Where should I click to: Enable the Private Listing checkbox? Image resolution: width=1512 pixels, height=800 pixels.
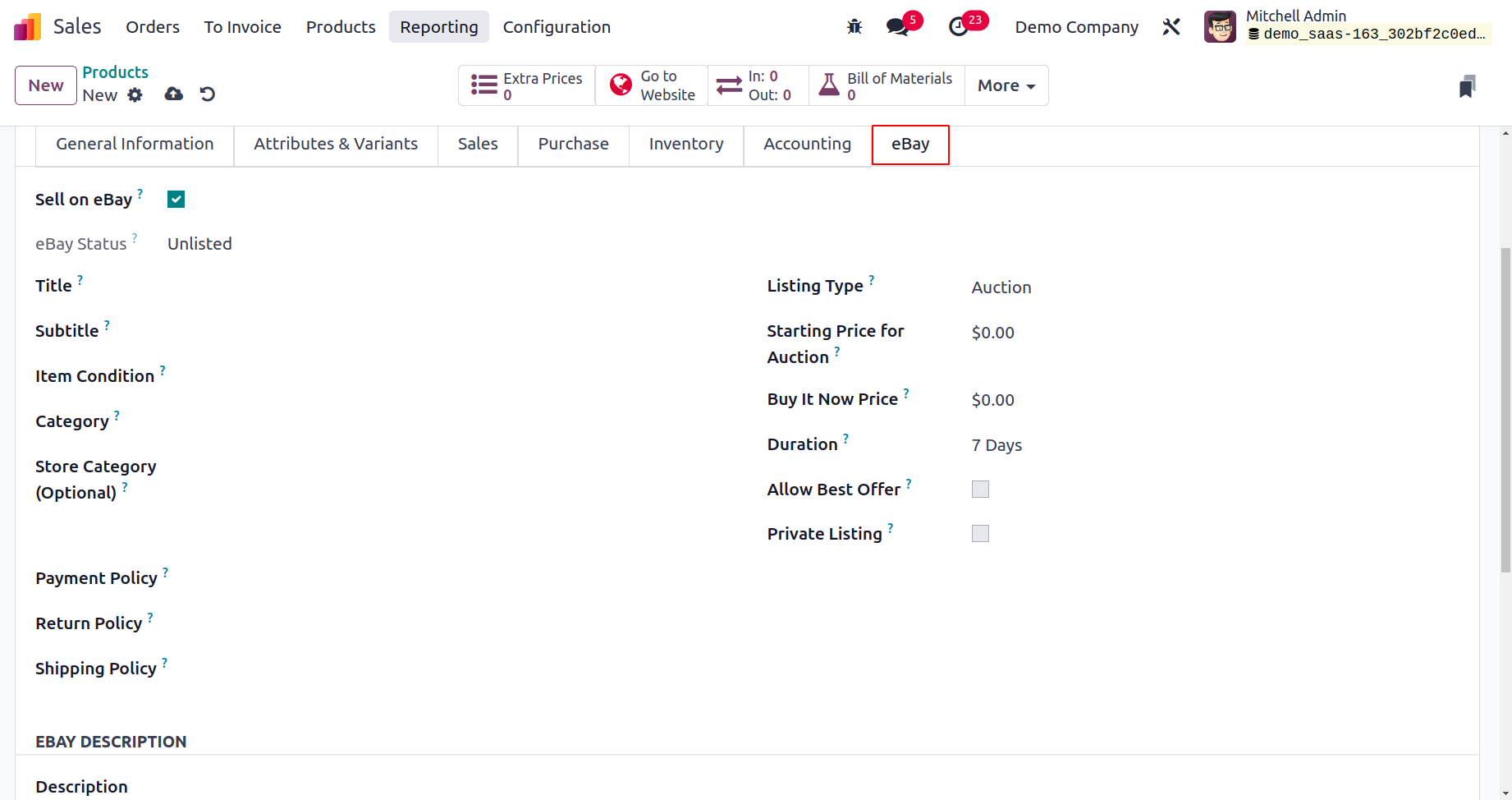point(980,534)
